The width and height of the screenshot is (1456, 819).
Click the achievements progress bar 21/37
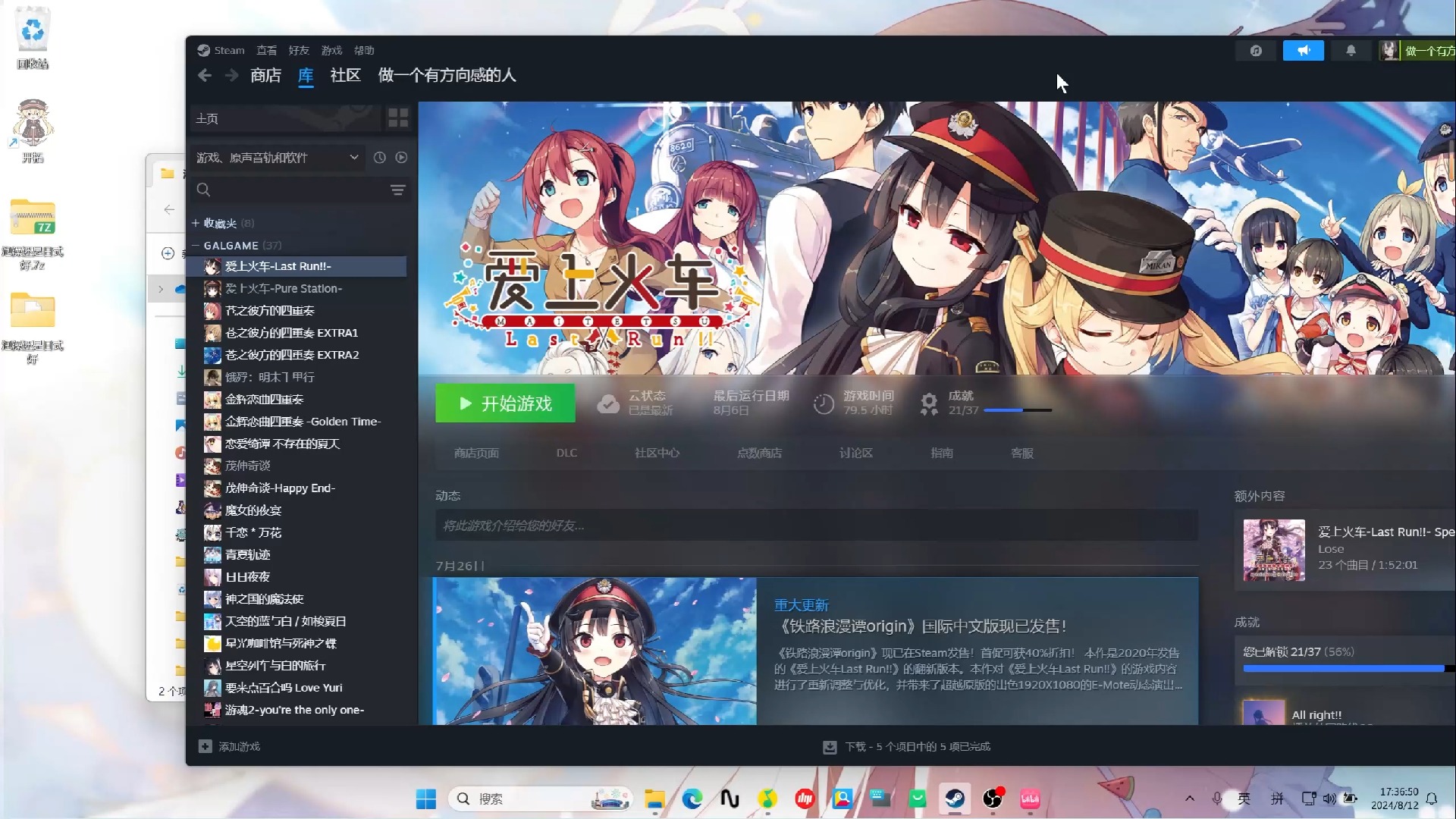point(1017,410)
